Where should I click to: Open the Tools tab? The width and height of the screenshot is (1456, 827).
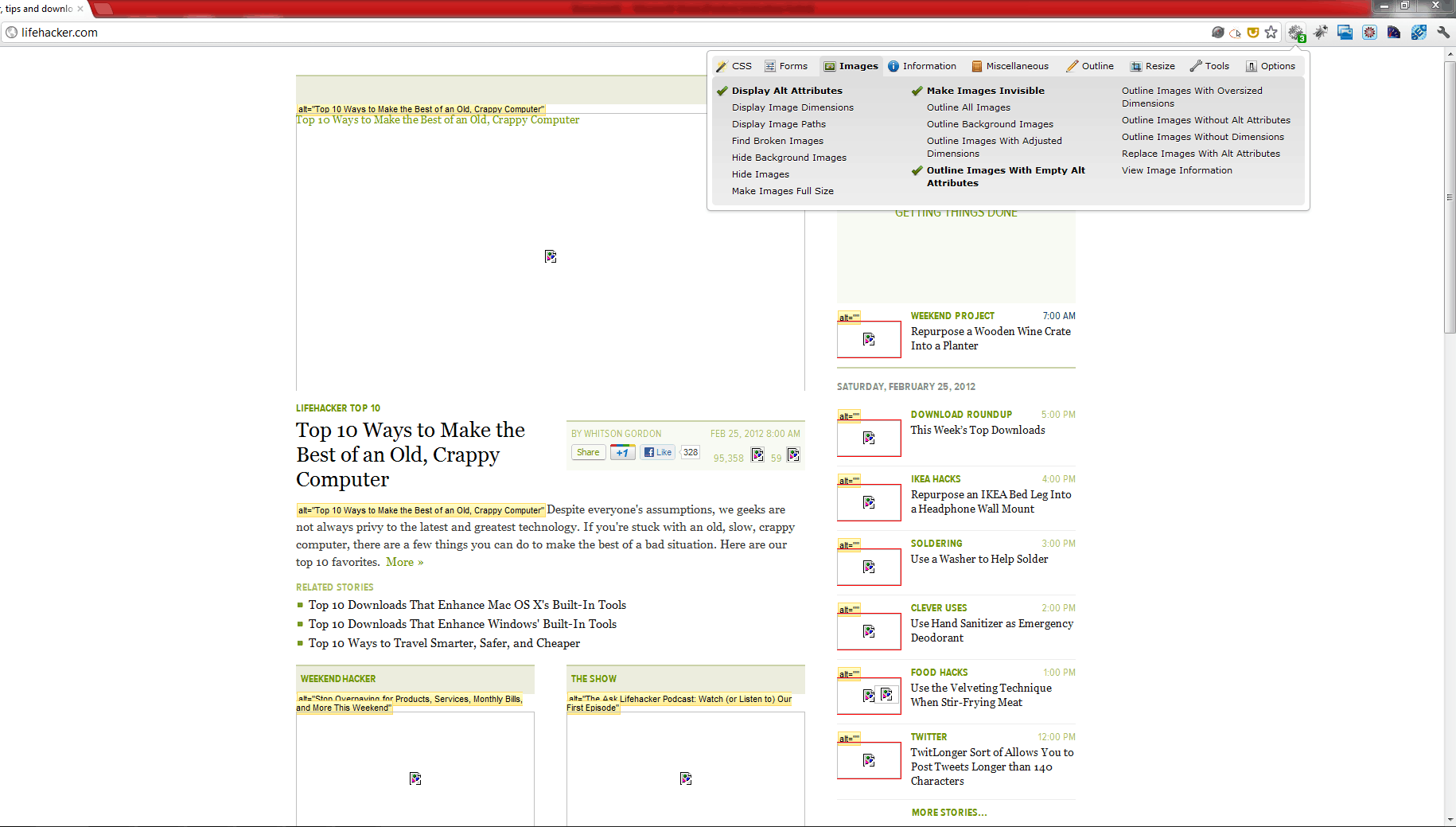point(1209,66)
